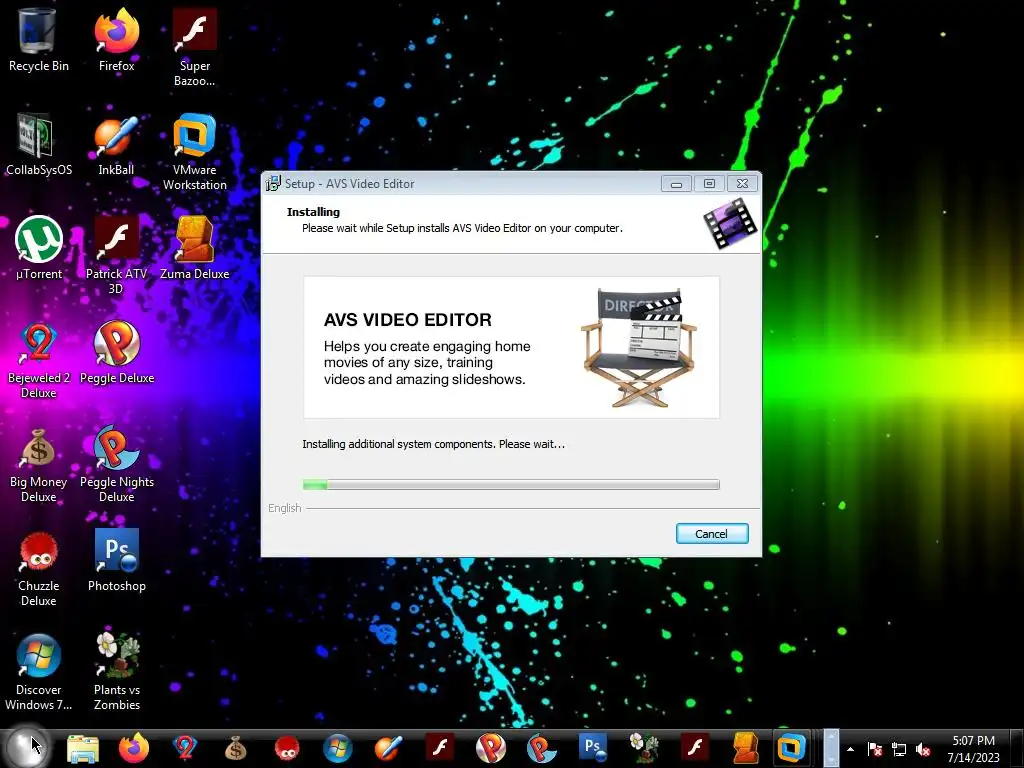Click 'Installing additional system components' status text
1024x768 pixels.
click(434, 444)
